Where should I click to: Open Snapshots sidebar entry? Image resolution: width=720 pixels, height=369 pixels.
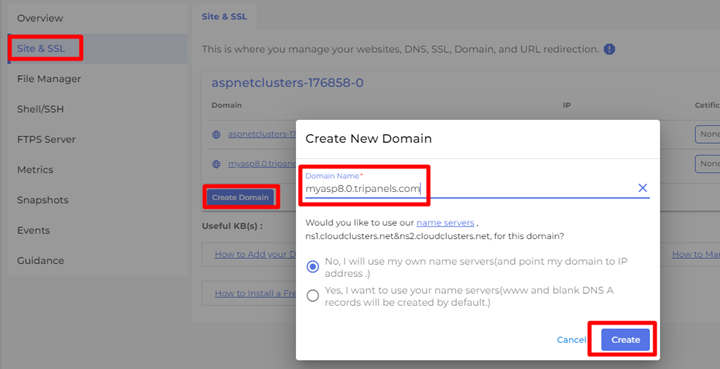(x=43, y=200)
